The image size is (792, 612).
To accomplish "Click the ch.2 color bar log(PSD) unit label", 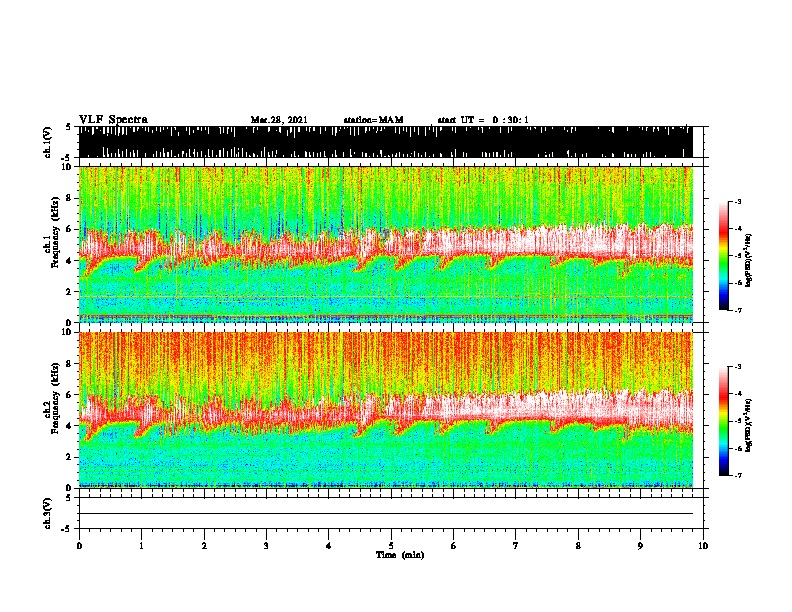I will pyautogui.click(x=749, y=425).
